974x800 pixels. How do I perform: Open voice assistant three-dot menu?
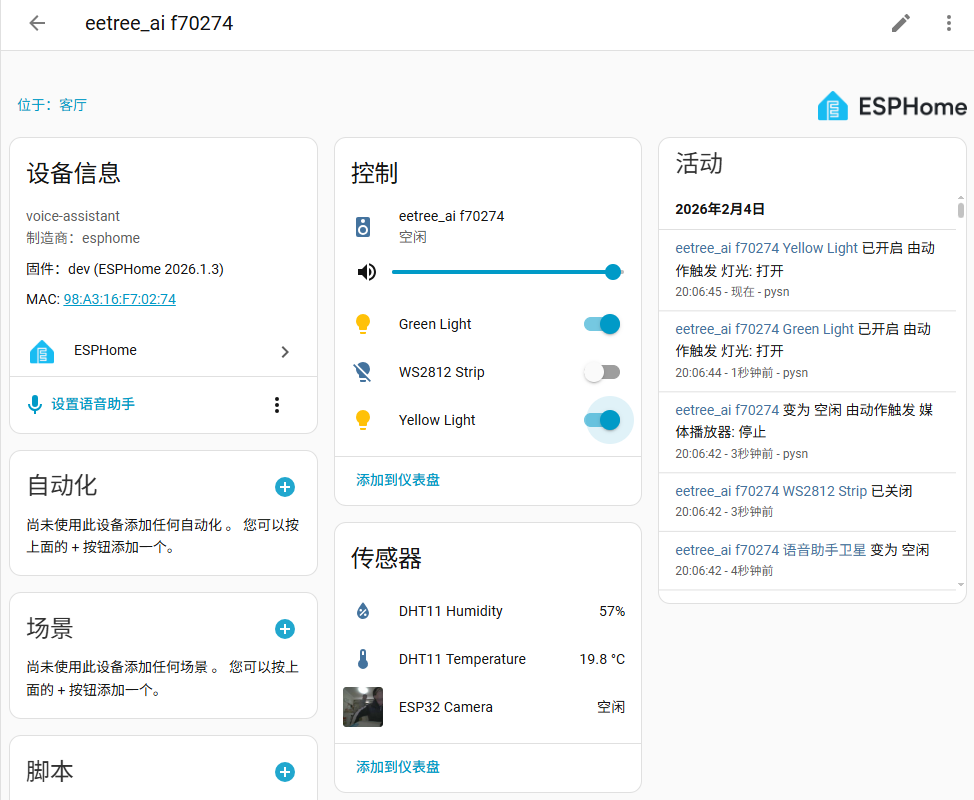[x=277, y=405]
